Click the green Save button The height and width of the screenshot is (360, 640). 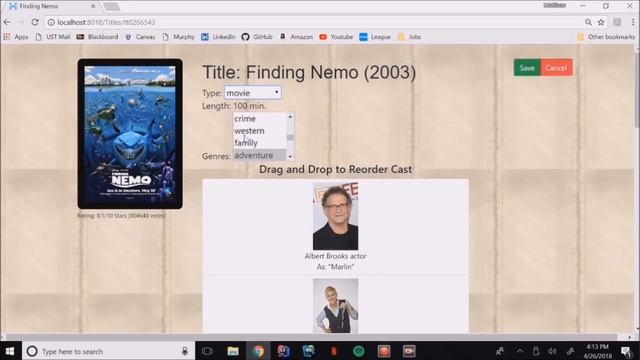[x=527, y=68]
